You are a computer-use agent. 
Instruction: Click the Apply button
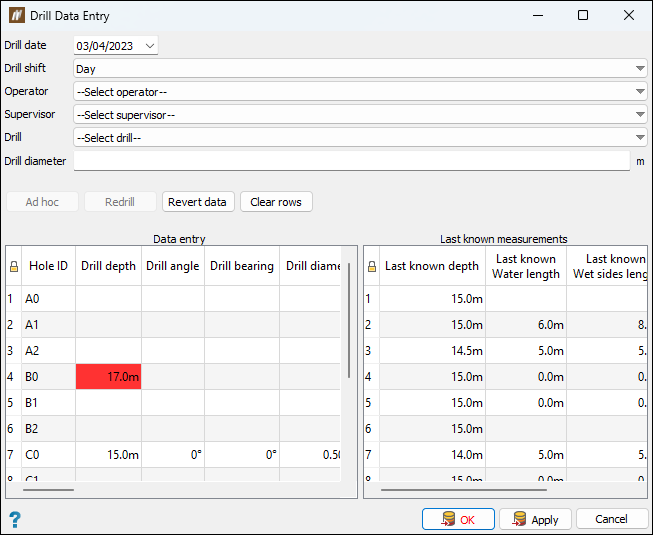(x=535, y=519)
